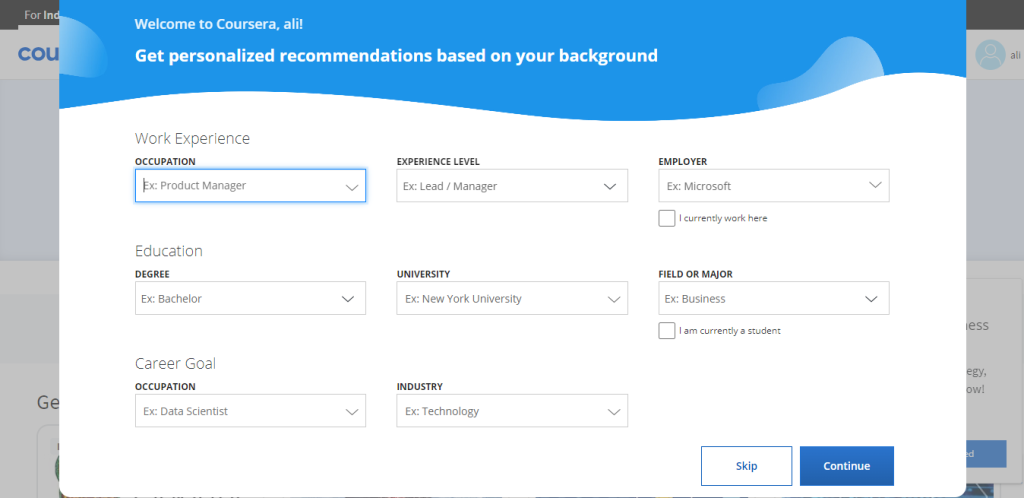Click the user profile avatar icon

tap(990, 55)
